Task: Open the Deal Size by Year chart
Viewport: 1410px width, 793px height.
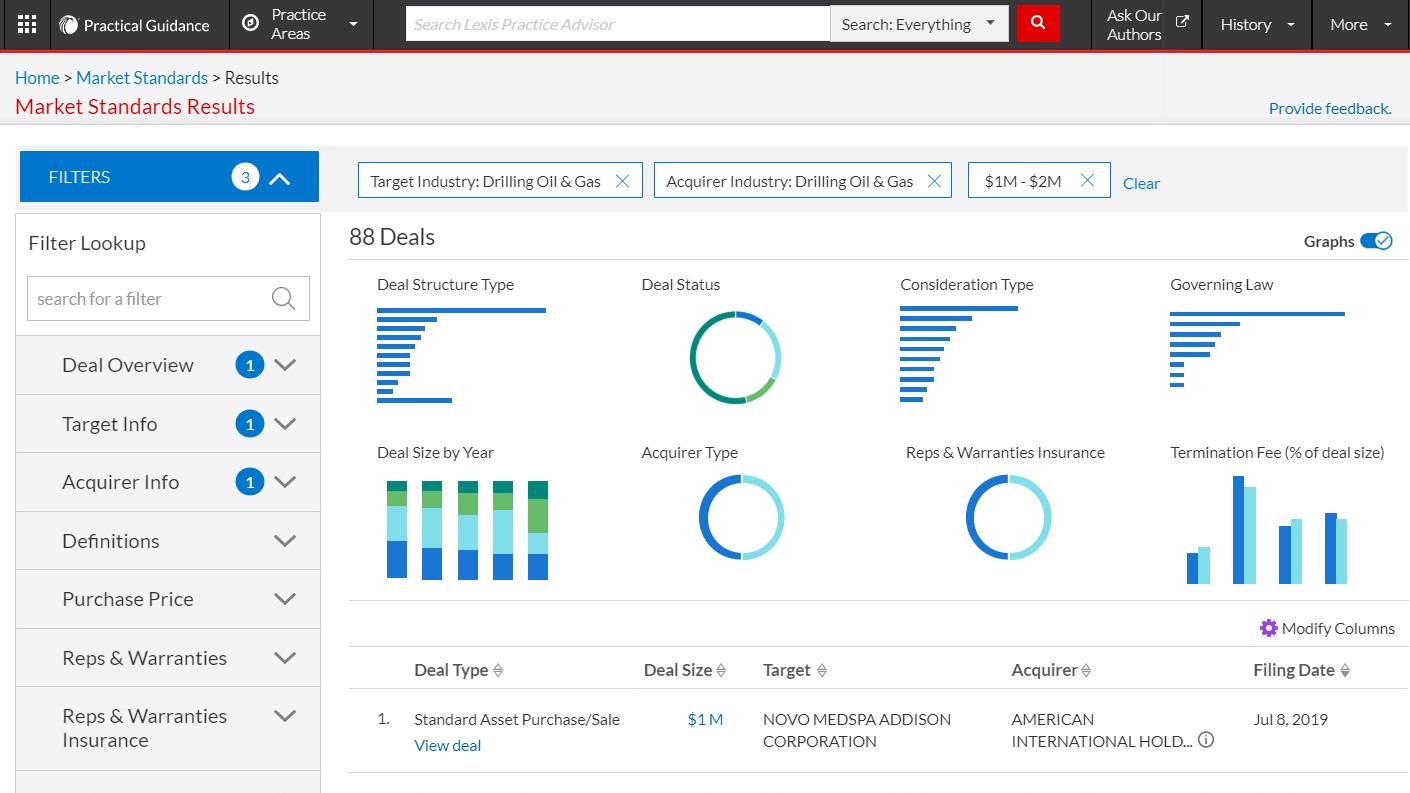Action: click(468, 530)
